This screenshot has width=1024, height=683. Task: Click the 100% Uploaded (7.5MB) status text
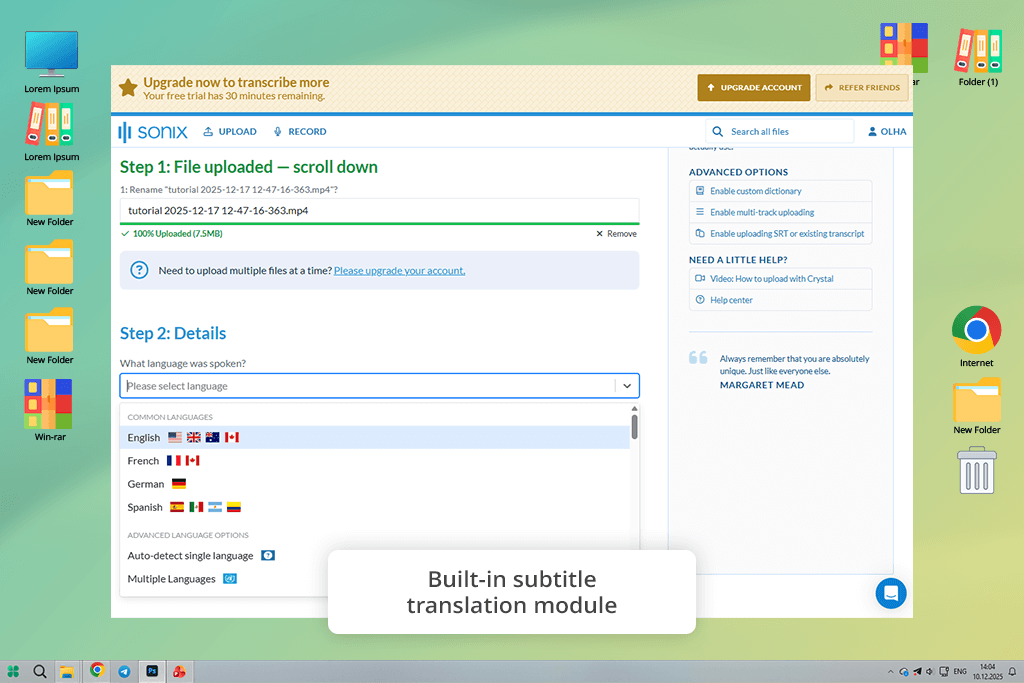point(178,234)
